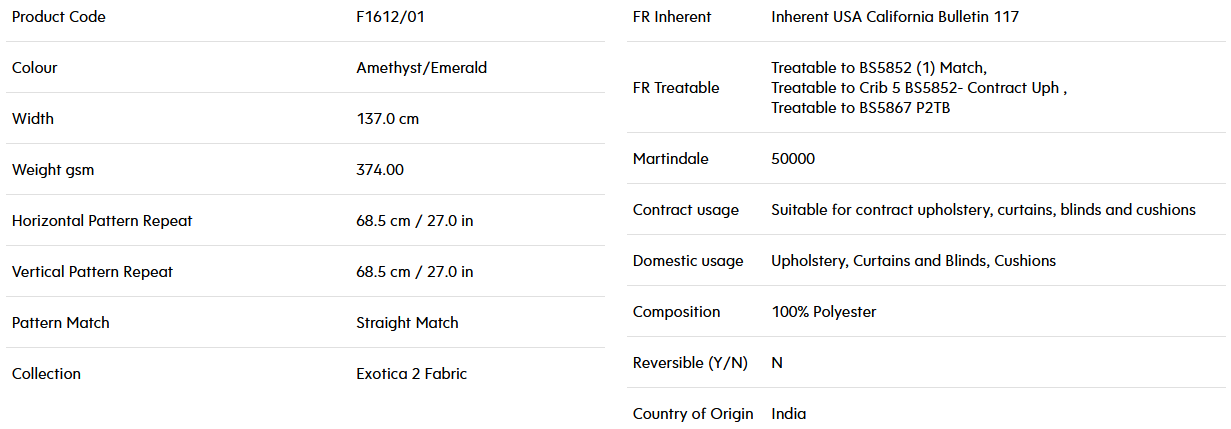Select the Vertical Pattern Repeat value
This screenshot has width=1231, height=429.
[x=415, y=272]
